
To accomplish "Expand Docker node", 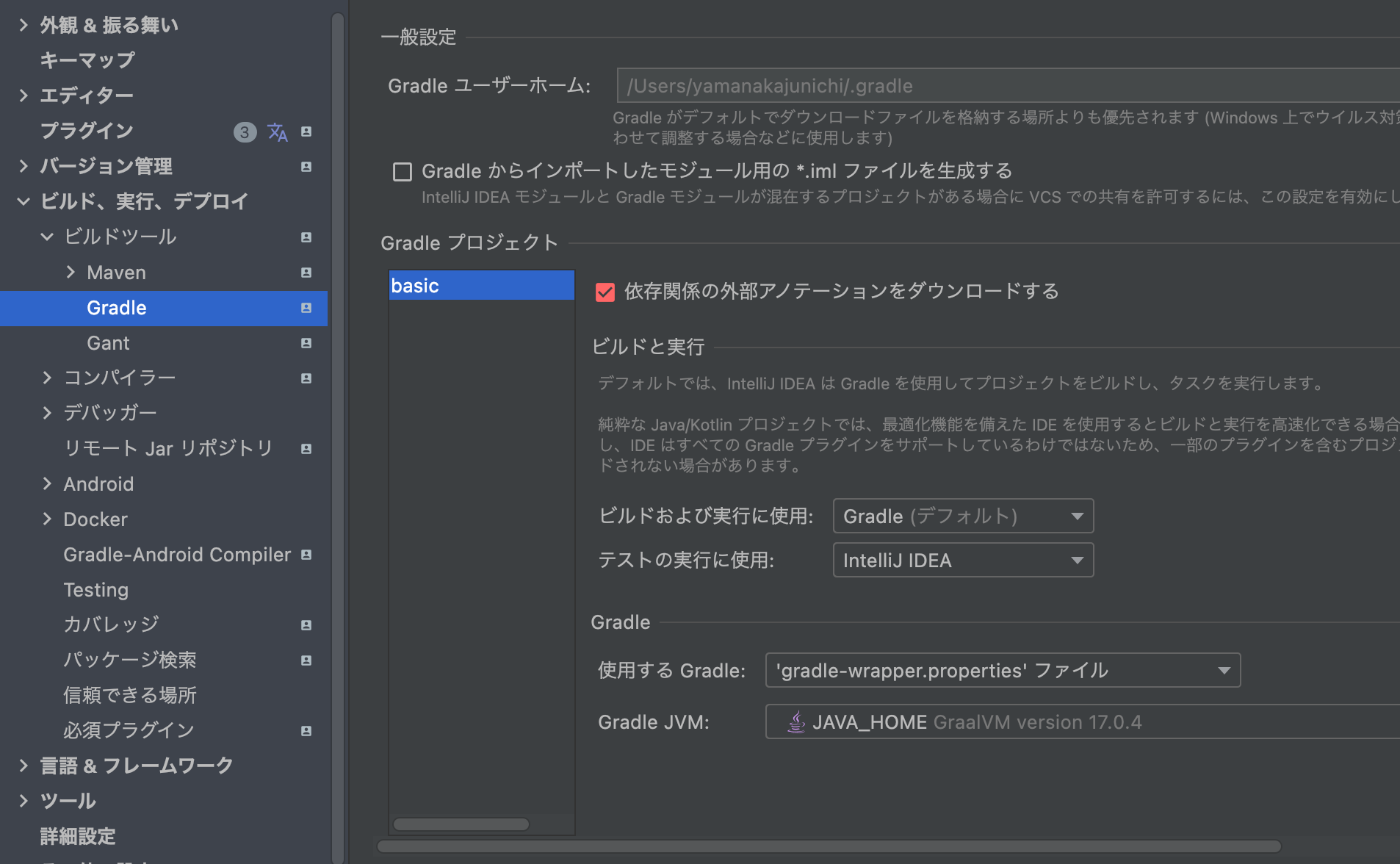I will (47, 519).
